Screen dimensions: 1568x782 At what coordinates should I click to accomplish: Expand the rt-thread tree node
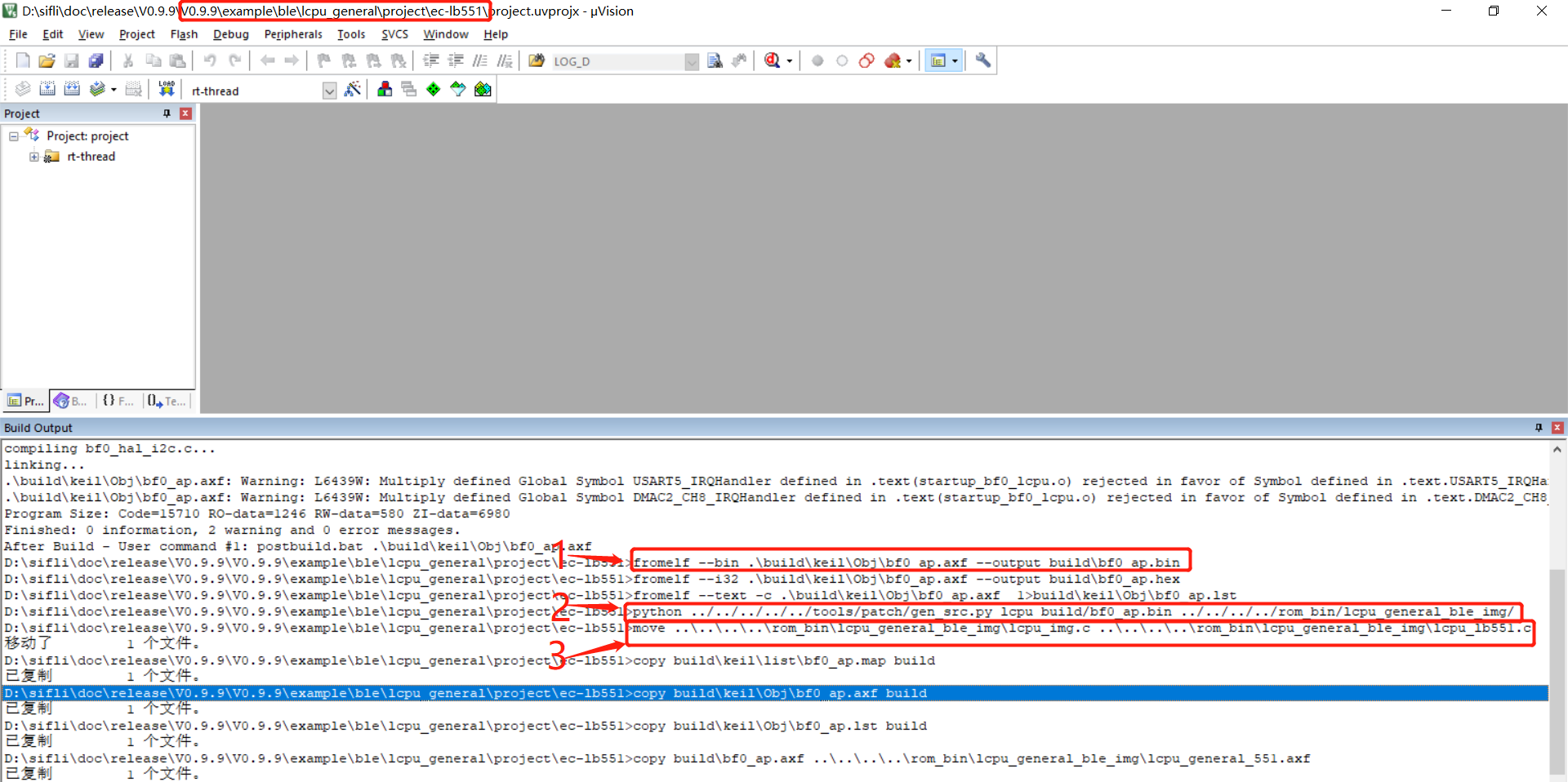[x=34, y=157]
